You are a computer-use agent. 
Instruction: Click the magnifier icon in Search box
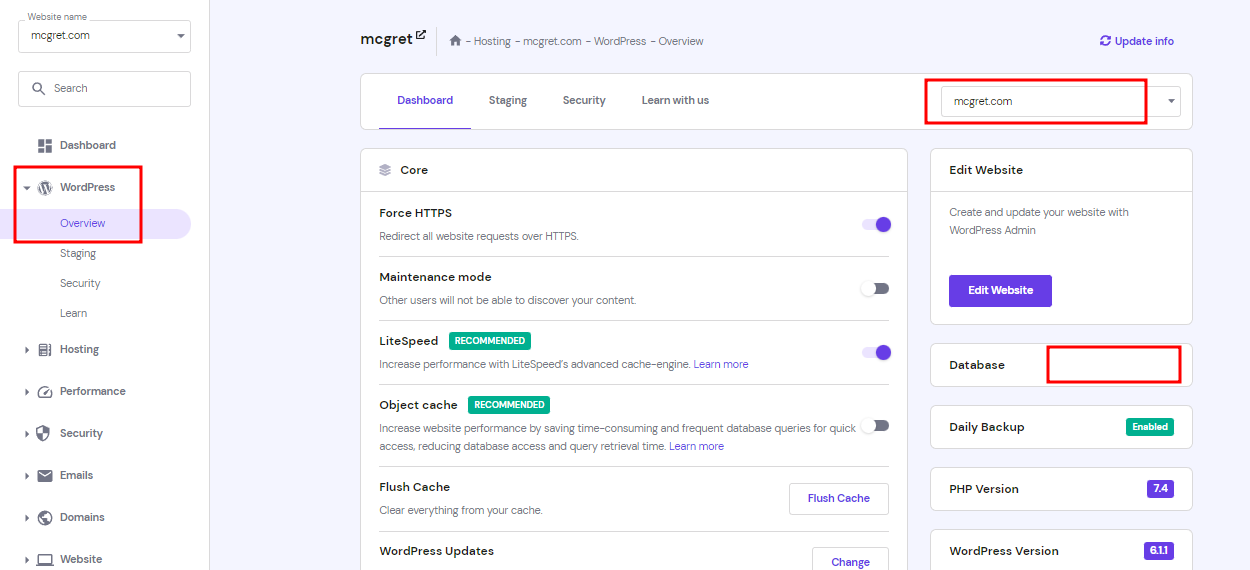39,88
